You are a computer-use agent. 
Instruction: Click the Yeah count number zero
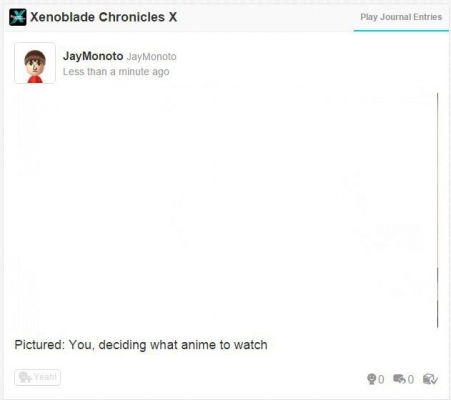click(381, 379)
